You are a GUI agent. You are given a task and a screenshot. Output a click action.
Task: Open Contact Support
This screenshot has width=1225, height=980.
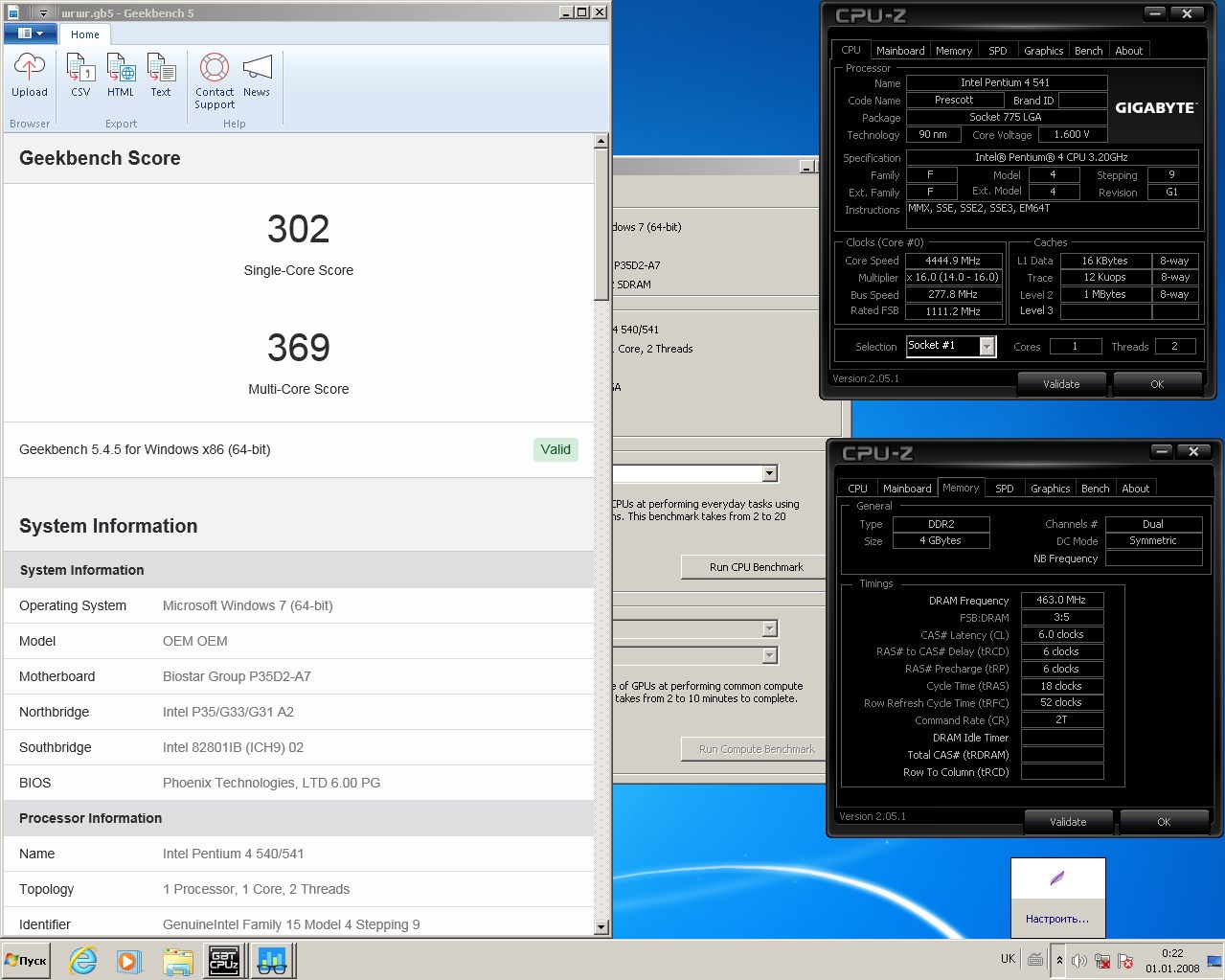click(x=215, y=80)
